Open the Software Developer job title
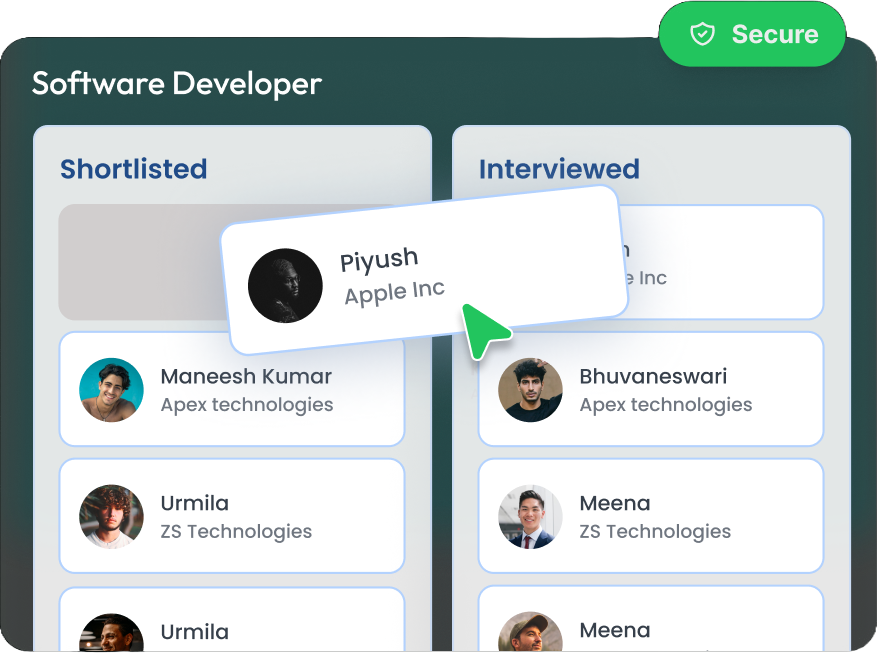Screen dimensions: 877x653 (x=176, y=84)
